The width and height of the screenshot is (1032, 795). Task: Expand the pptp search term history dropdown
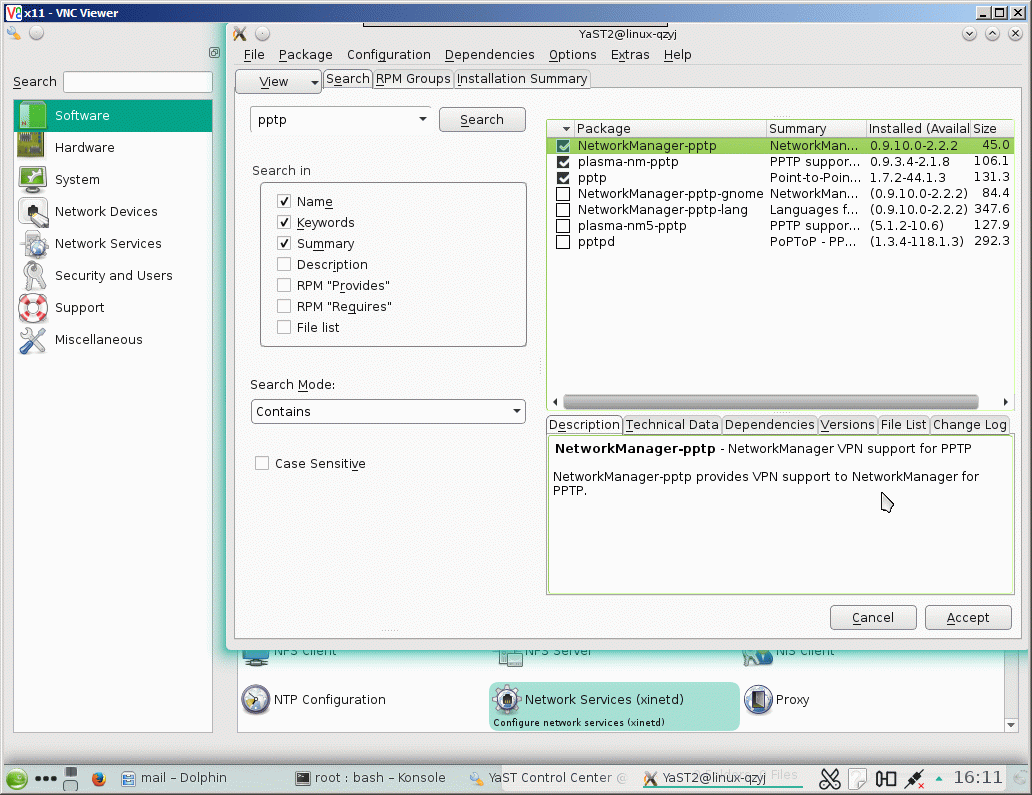tap(423, 119)
